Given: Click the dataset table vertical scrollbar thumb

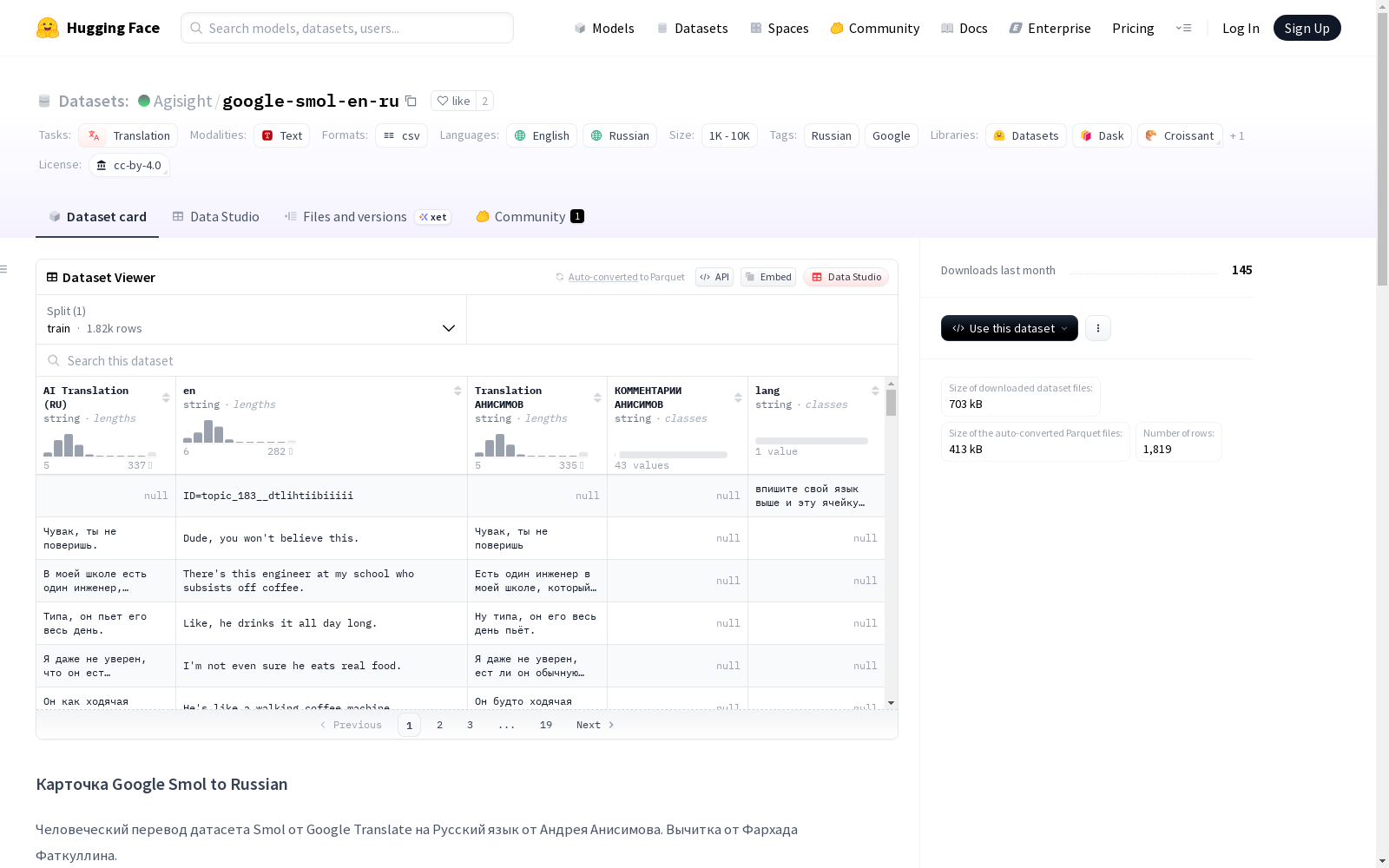Looking at the screenshot, I should (891, 403).
